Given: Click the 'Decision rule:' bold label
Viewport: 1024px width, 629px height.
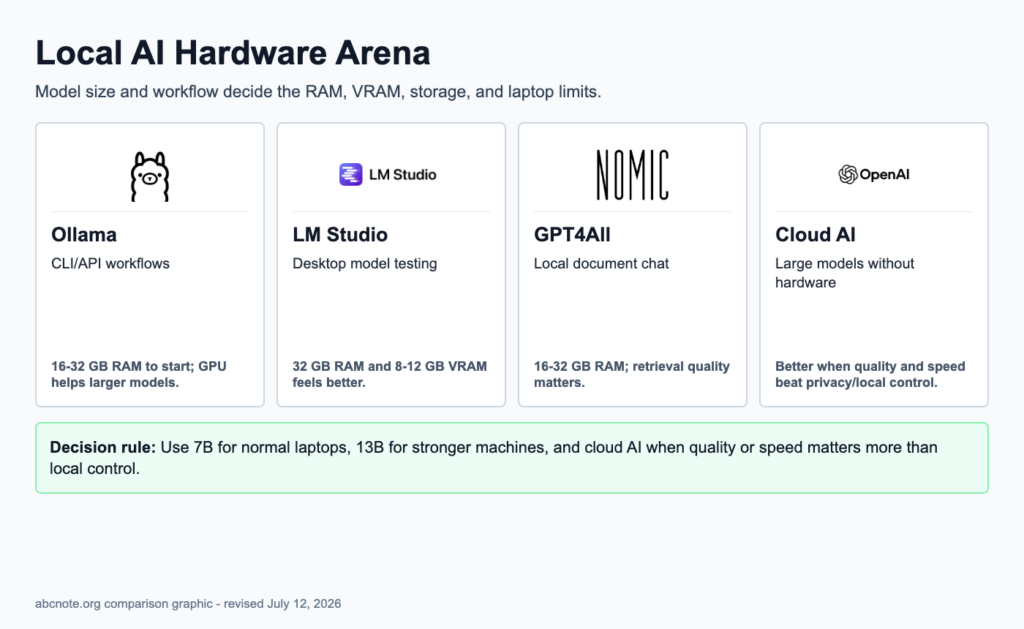Looking at the screenshot, I should 103,447.
